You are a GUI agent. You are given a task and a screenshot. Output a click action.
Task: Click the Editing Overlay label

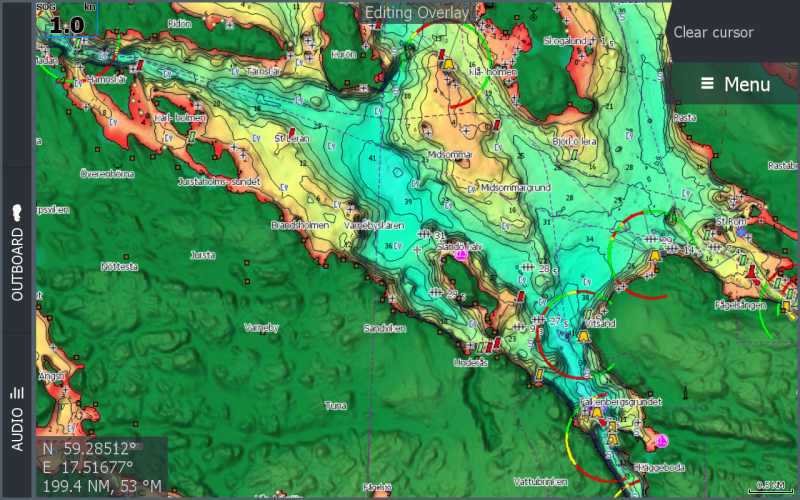click(x=416, y=12)
